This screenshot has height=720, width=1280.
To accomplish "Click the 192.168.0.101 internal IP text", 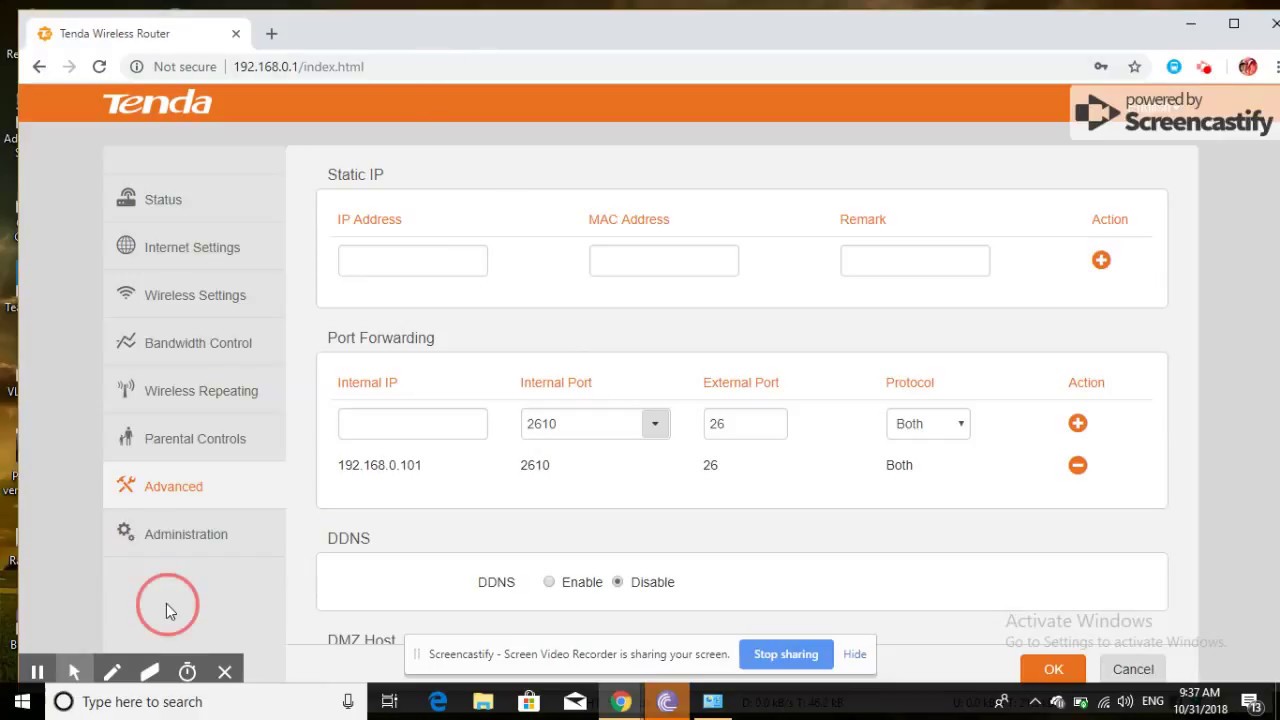I will pyautogui.click(x=379, y=465).
